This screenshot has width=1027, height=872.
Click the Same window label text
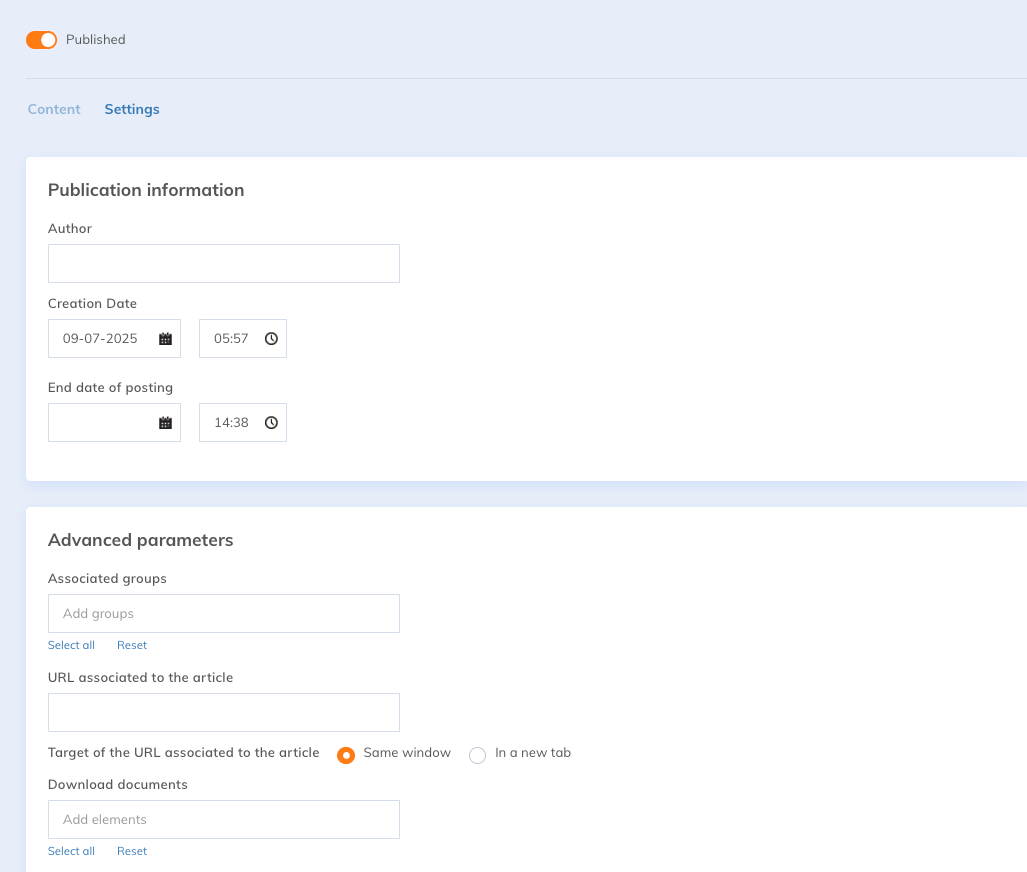(x=407, y=753)
